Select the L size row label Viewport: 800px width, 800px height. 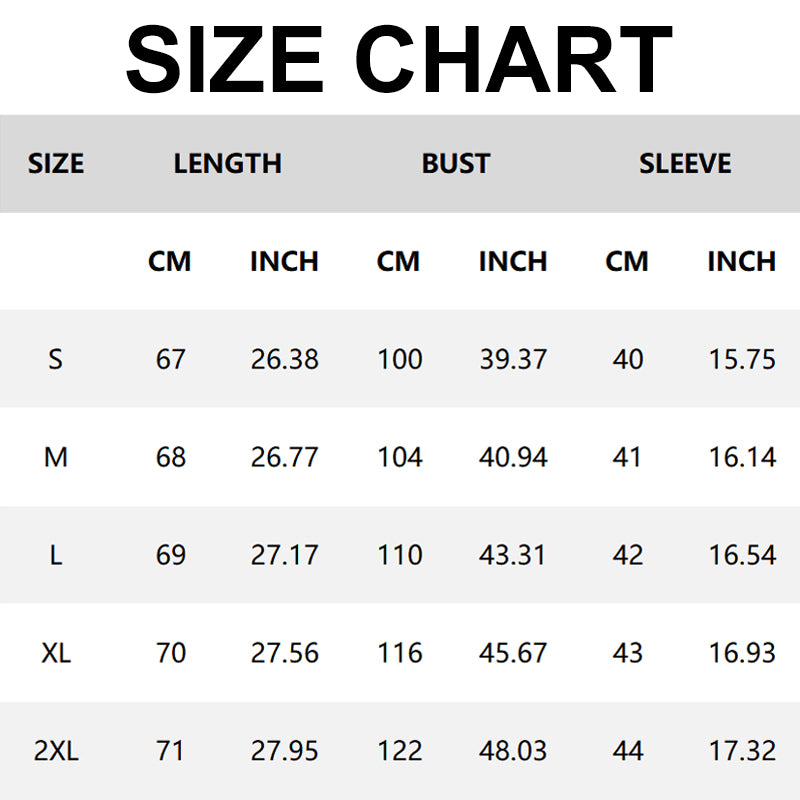(56, 555)
